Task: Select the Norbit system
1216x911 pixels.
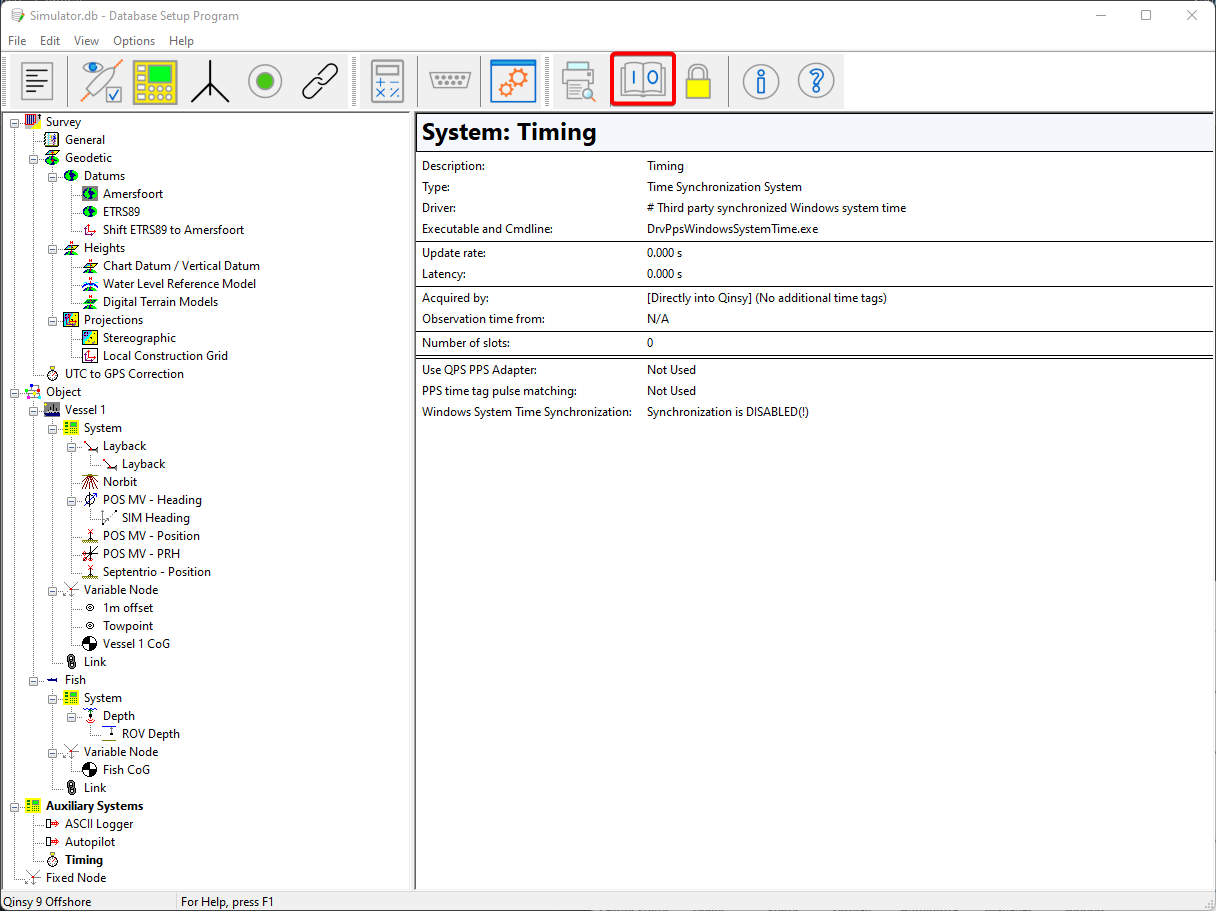Action: (120, 482)
